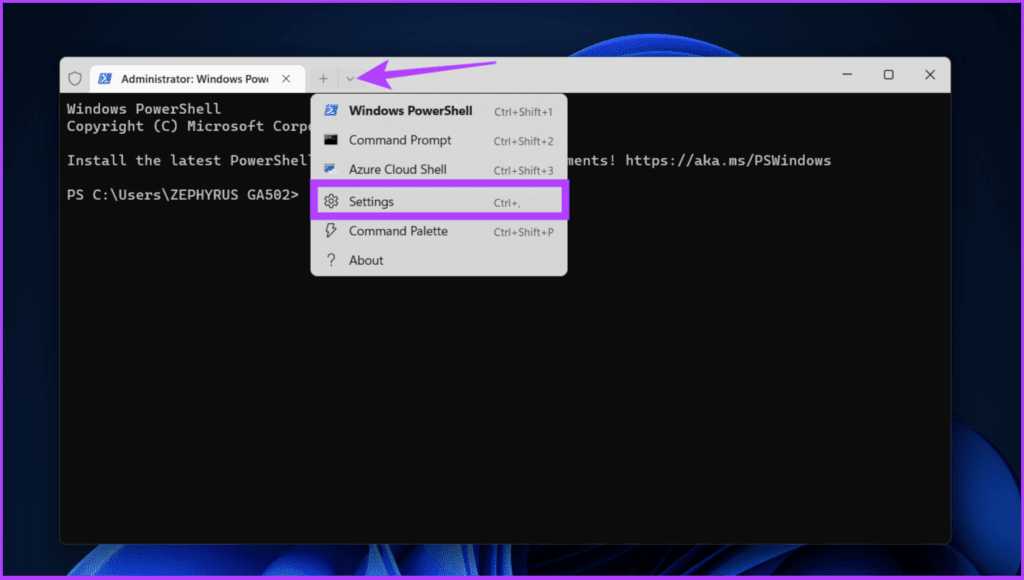1024x580 pixels.
Task: Choose Azure Cloud Shell from the menu
Action: point(439,170)
